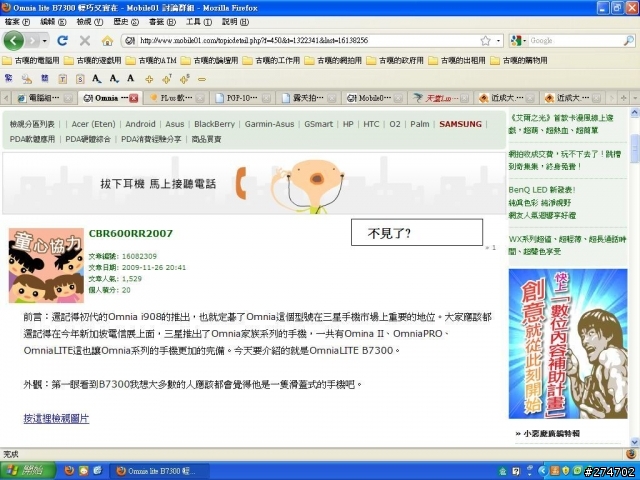Click the blue 繁 traditional Chinese conversion icon

pyautogui.click(x=8, y=78)
